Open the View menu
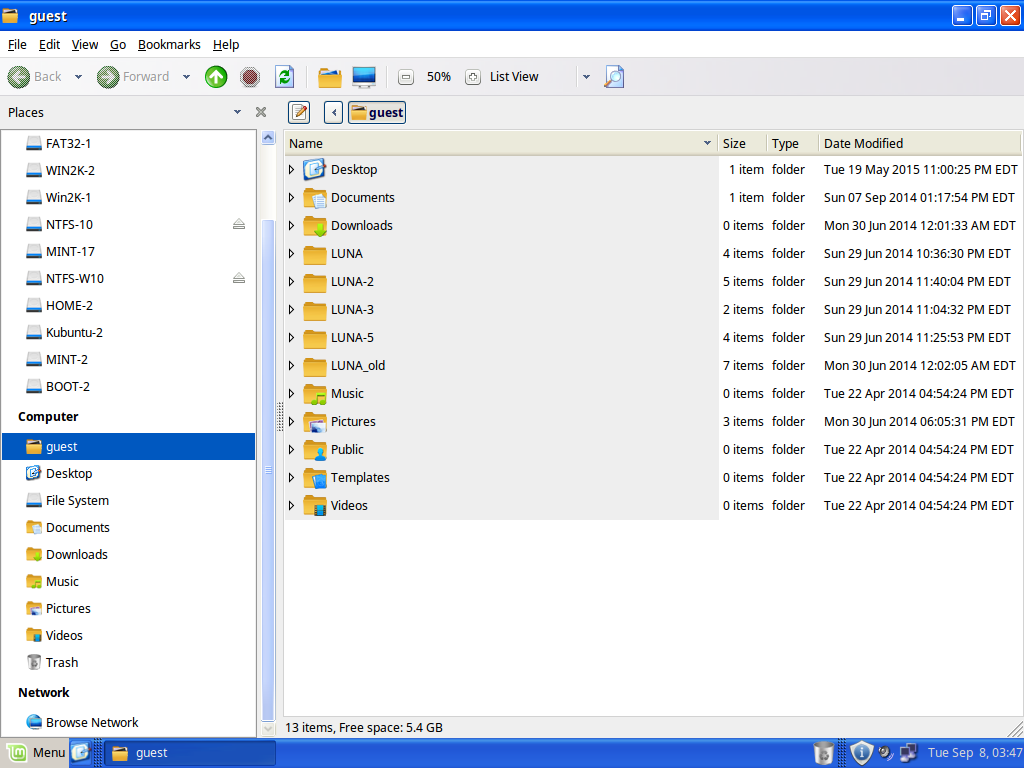 click(85, 44)
